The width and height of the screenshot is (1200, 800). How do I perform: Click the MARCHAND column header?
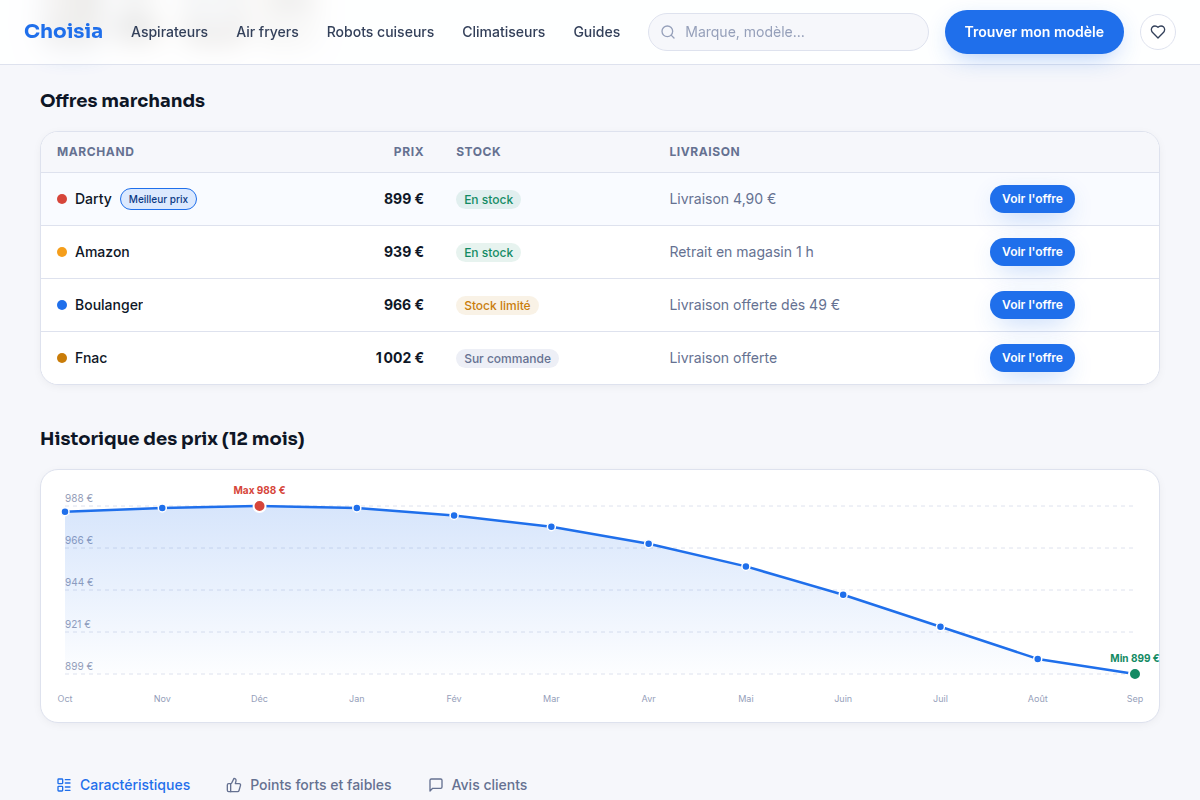click(95, 152)
